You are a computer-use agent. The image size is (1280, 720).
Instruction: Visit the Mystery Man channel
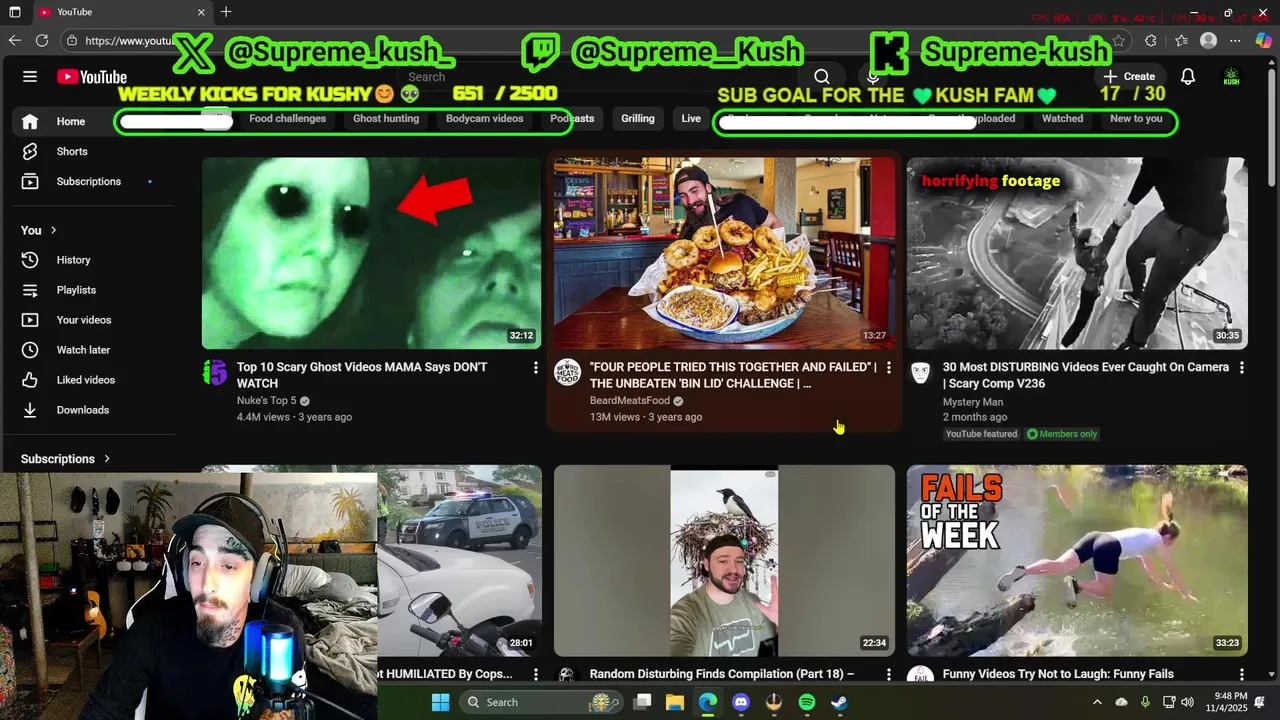click(973, 402)
